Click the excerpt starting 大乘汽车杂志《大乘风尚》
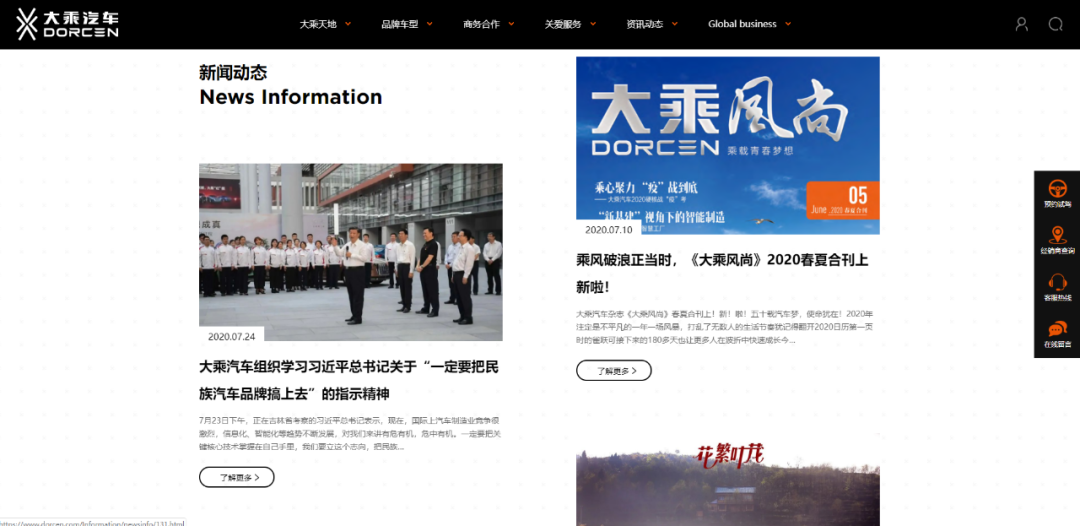The image size is (1080, 526). pos(725,327)
